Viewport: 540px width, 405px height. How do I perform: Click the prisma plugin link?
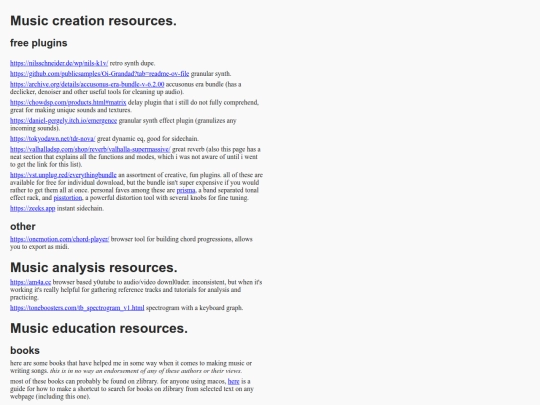pyautogui.click(x=186, y=190)
